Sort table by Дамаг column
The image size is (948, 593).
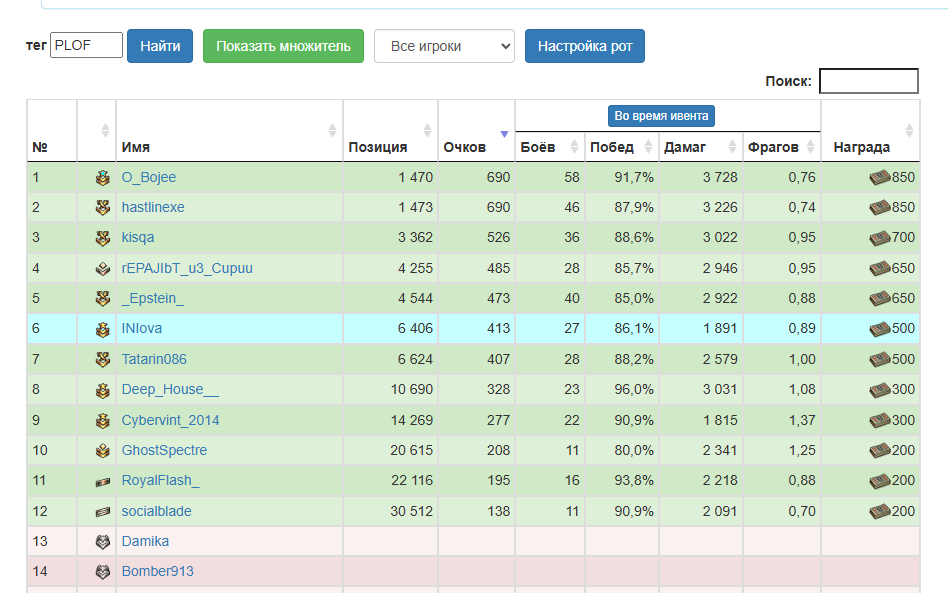coord(700,147)
